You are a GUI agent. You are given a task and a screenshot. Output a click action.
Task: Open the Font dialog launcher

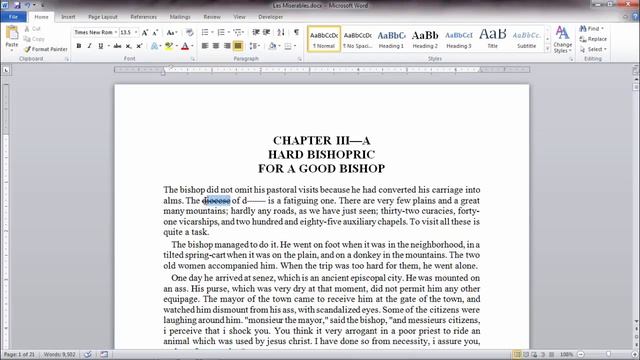(192, 60)
